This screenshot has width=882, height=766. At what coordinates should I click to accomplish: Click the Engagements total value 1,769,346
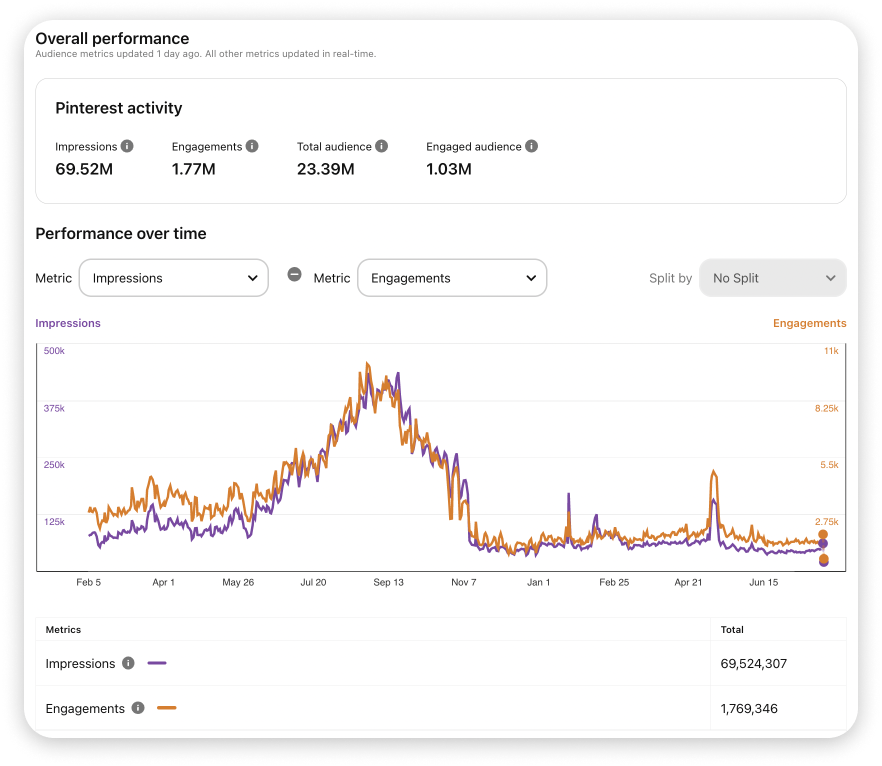tap(749, 709)
